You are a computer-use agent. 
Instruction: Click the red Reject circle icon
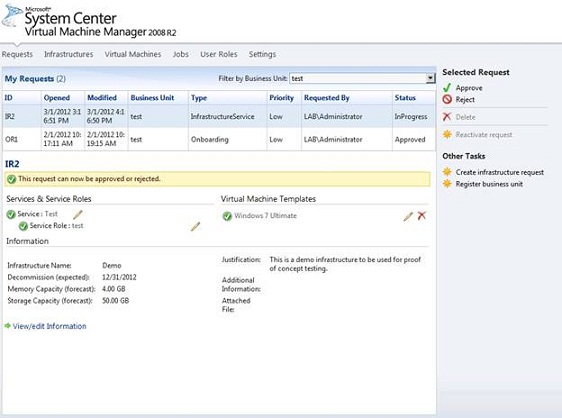(447, 99)
